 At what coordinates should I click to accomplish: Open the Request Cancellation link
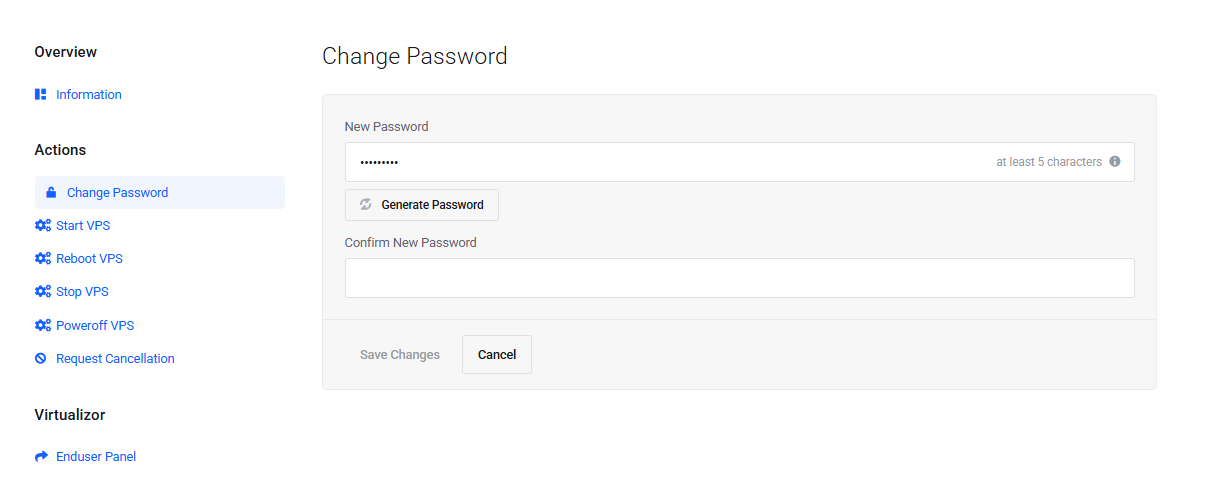point(115,359)
